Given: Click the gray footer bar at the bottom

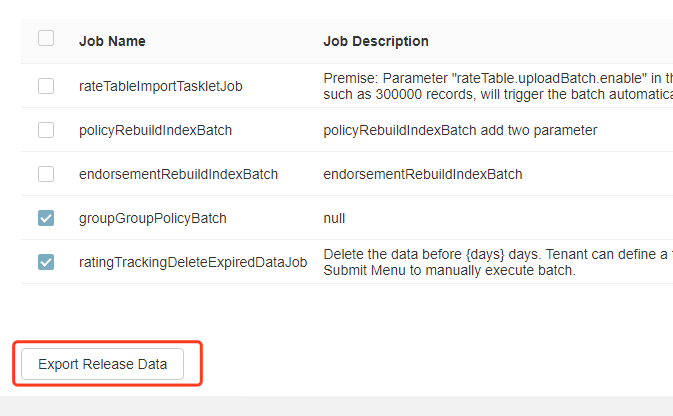Looking at the screenshot, I should tap(336, 406).
